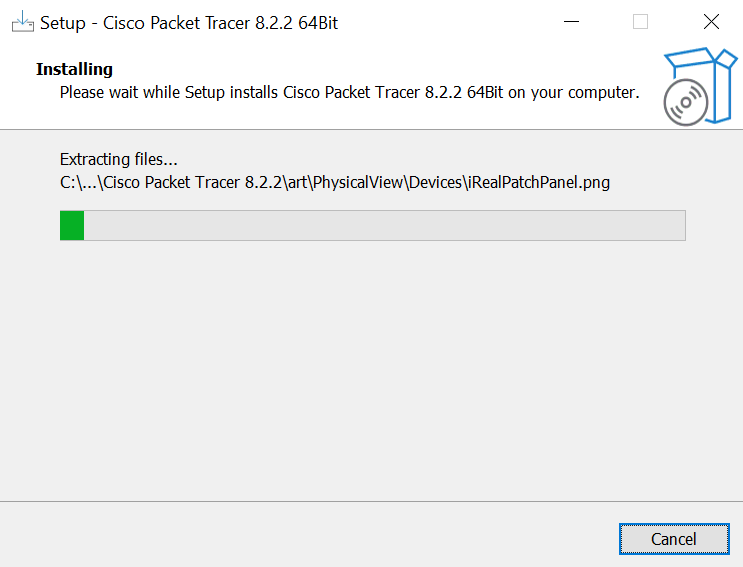Cancel the Packet Tracer installation
This screenshot has height=567, width=743.
tap(673, 539)
